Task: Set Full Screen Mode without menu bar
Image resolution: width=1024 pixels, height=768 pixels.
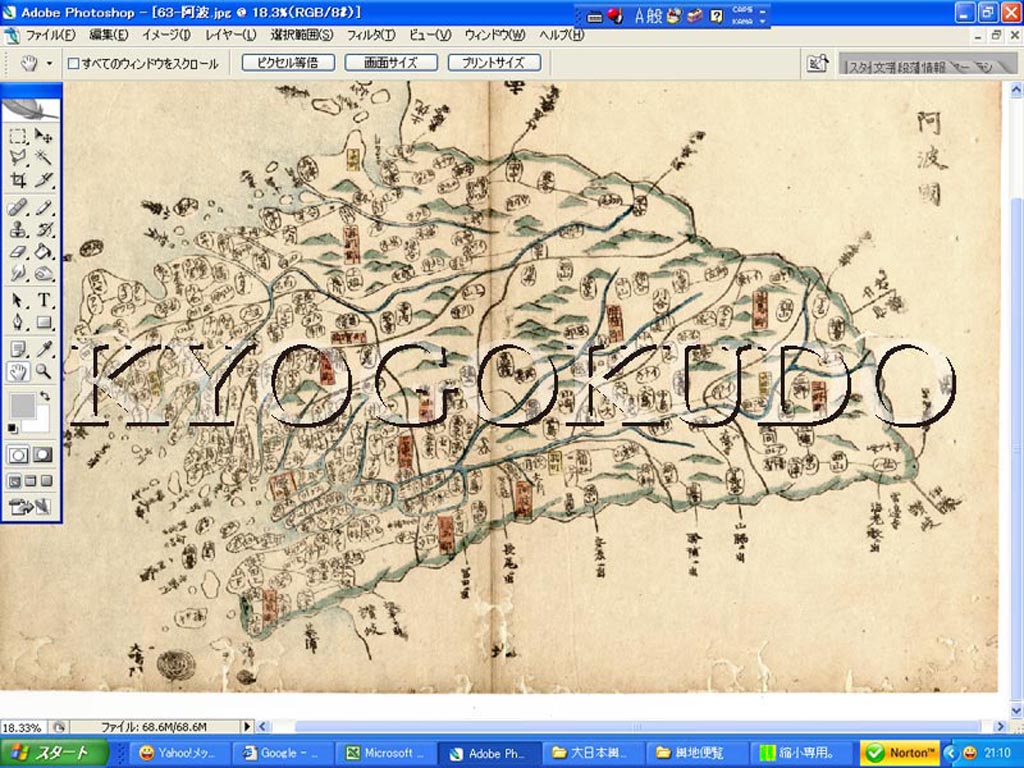Action: pos(46,482)
